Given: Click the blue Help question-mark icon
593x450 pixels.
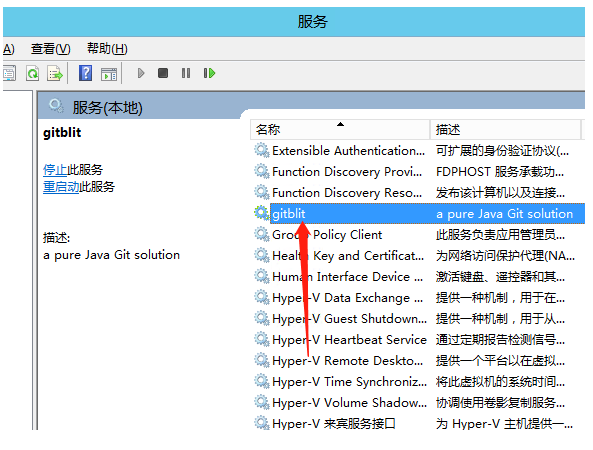Looking at the screenshot, I should pyautogui.click(x=85, y=73).
